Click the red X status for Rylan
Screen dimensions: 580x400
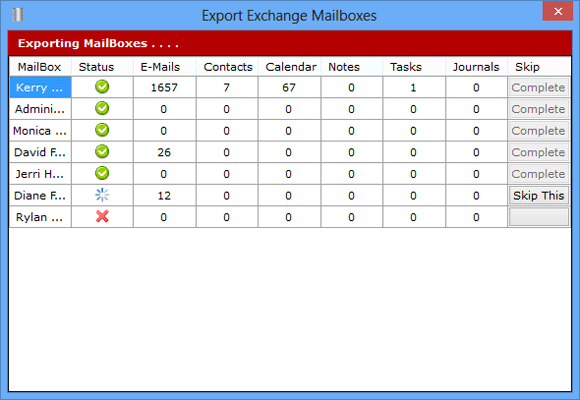102,216
